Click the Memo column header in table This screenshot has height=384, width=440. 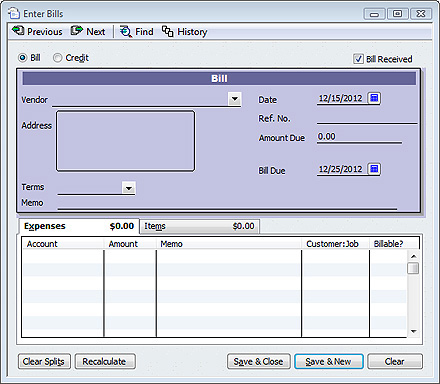(229, 244)
